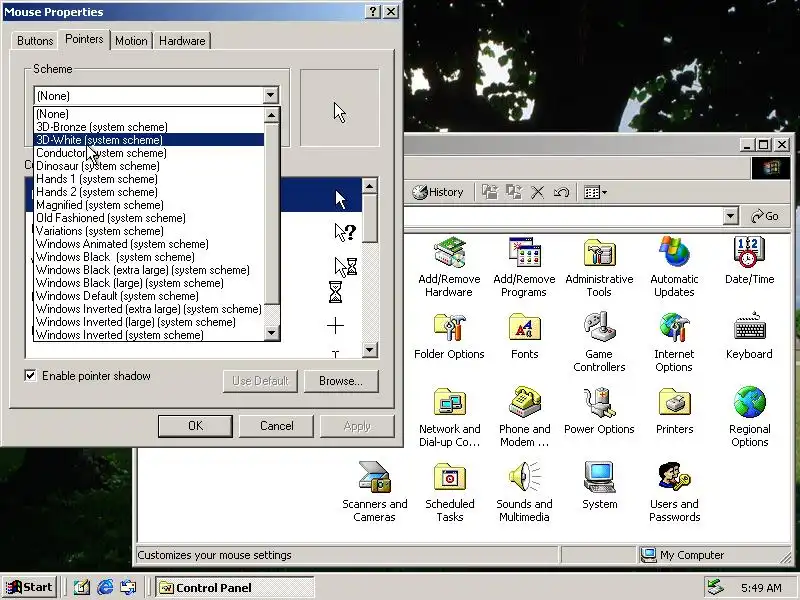Select Windows Animated scheme
The height and width of the screenshot is (600, 800).
149,244
